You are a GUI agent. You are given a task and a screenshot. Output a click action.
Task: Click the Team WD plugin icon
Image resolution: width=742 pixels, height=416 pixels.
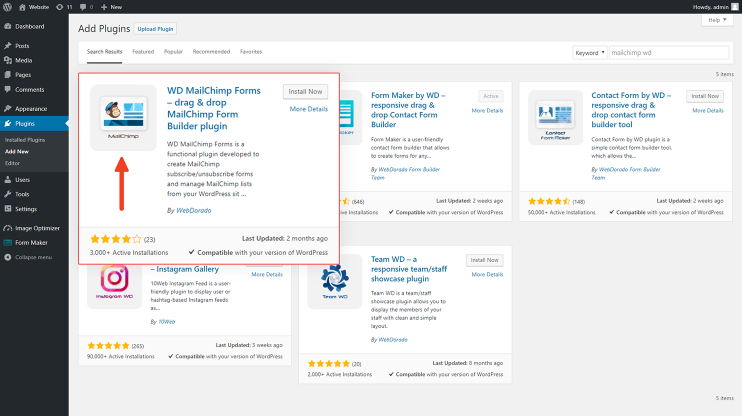point(335,282)
